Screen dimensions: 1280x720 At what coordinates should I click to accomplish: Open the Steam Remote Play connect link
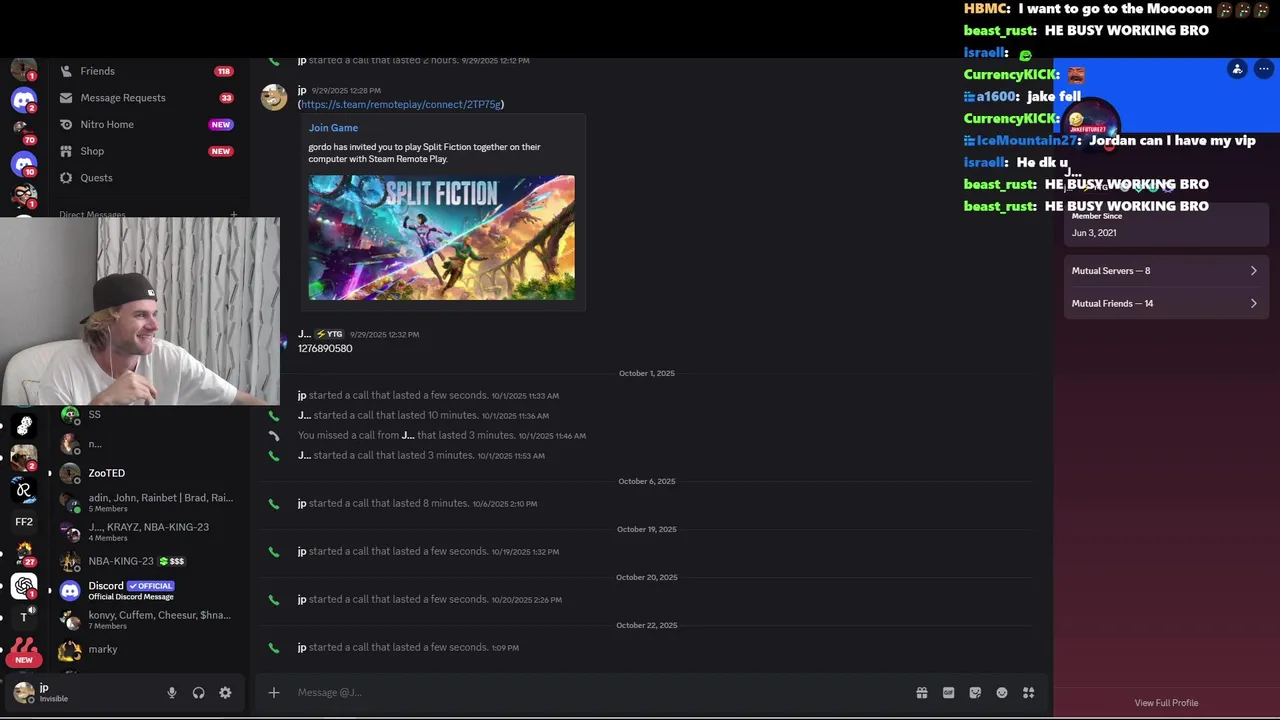click(400, 104)
